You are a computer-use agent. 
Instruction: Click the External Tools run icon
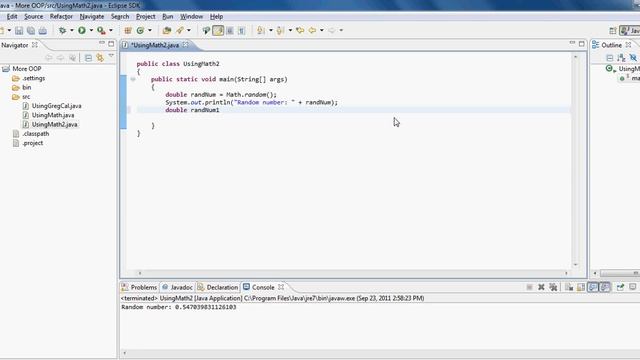point(101,30)
